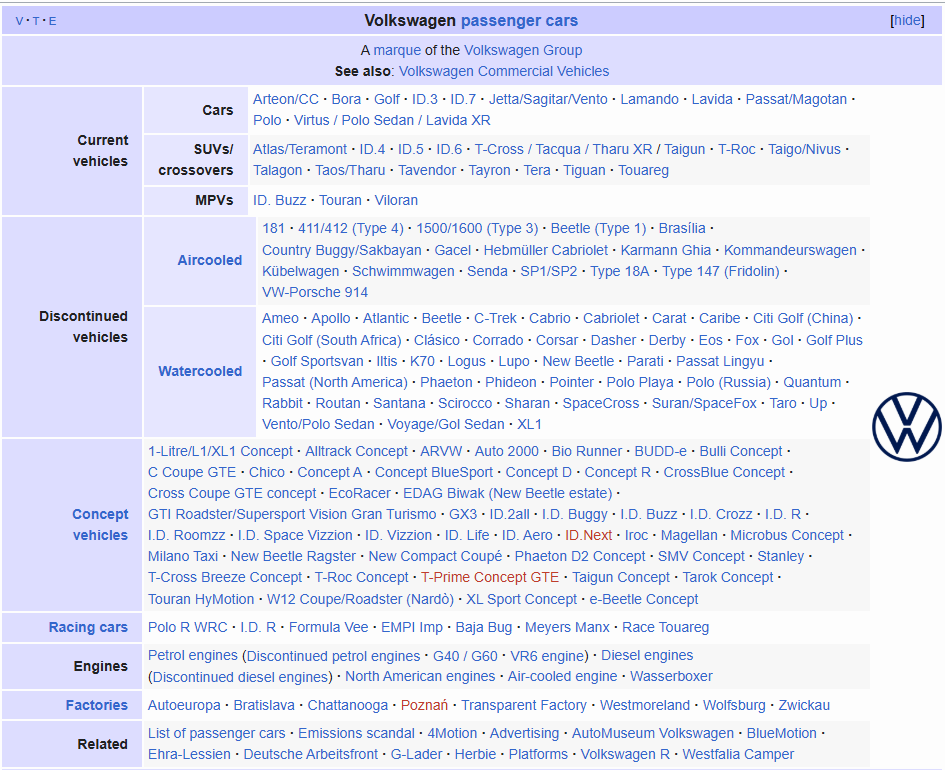Screen dimensions: 945x770
Task: Open the Tiguan link
Action: 584,171
